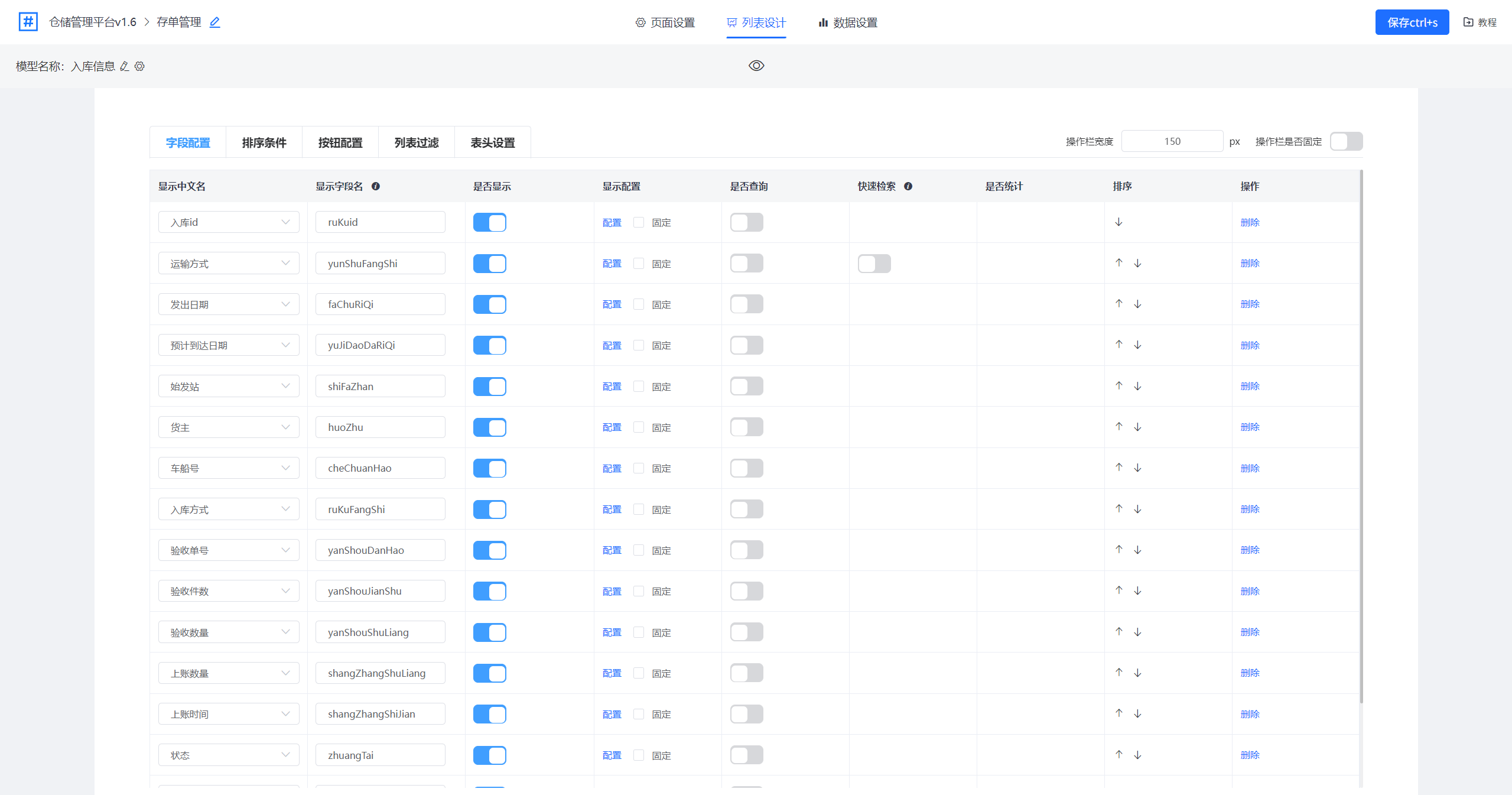The width and height of the screenshot is (1512, 795).
Task: Move 运输方式 row down
Action: (1137, 263)
